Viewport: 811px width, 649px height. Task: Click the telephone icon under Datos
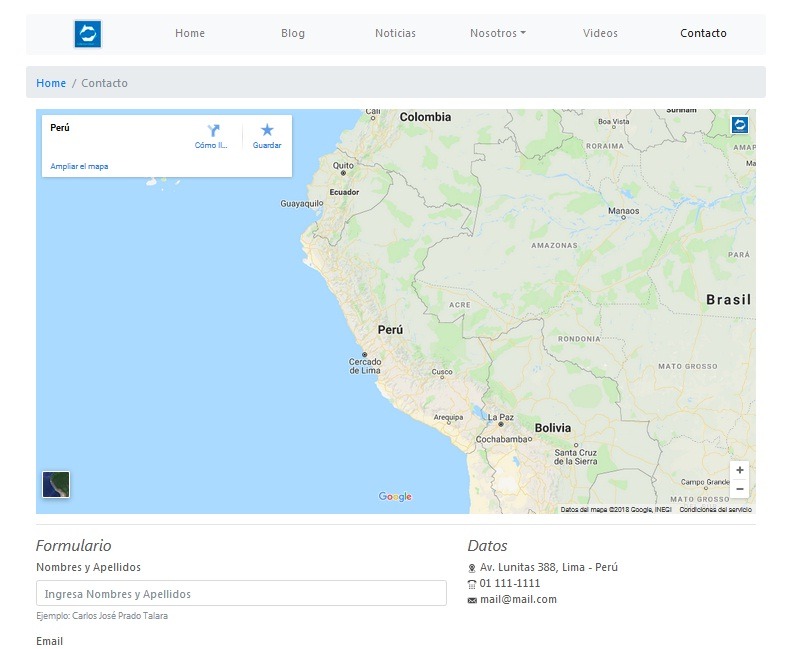(x=472, y=584)
